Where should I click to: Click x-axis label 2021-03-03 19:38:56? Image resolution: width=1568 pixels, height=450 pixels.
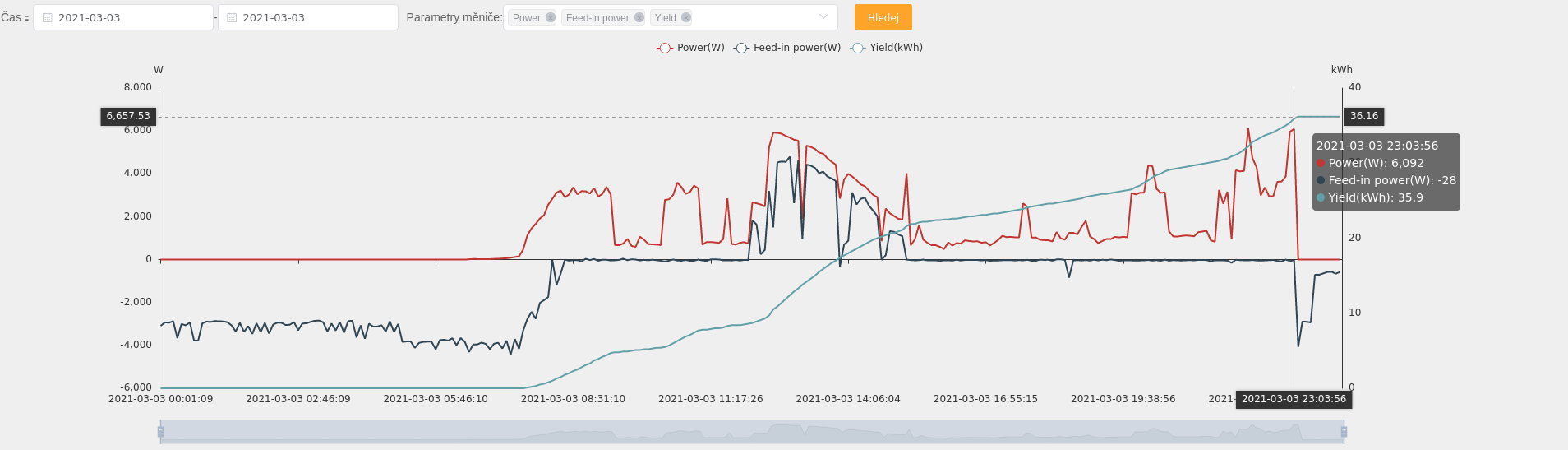pos(1123,399)
